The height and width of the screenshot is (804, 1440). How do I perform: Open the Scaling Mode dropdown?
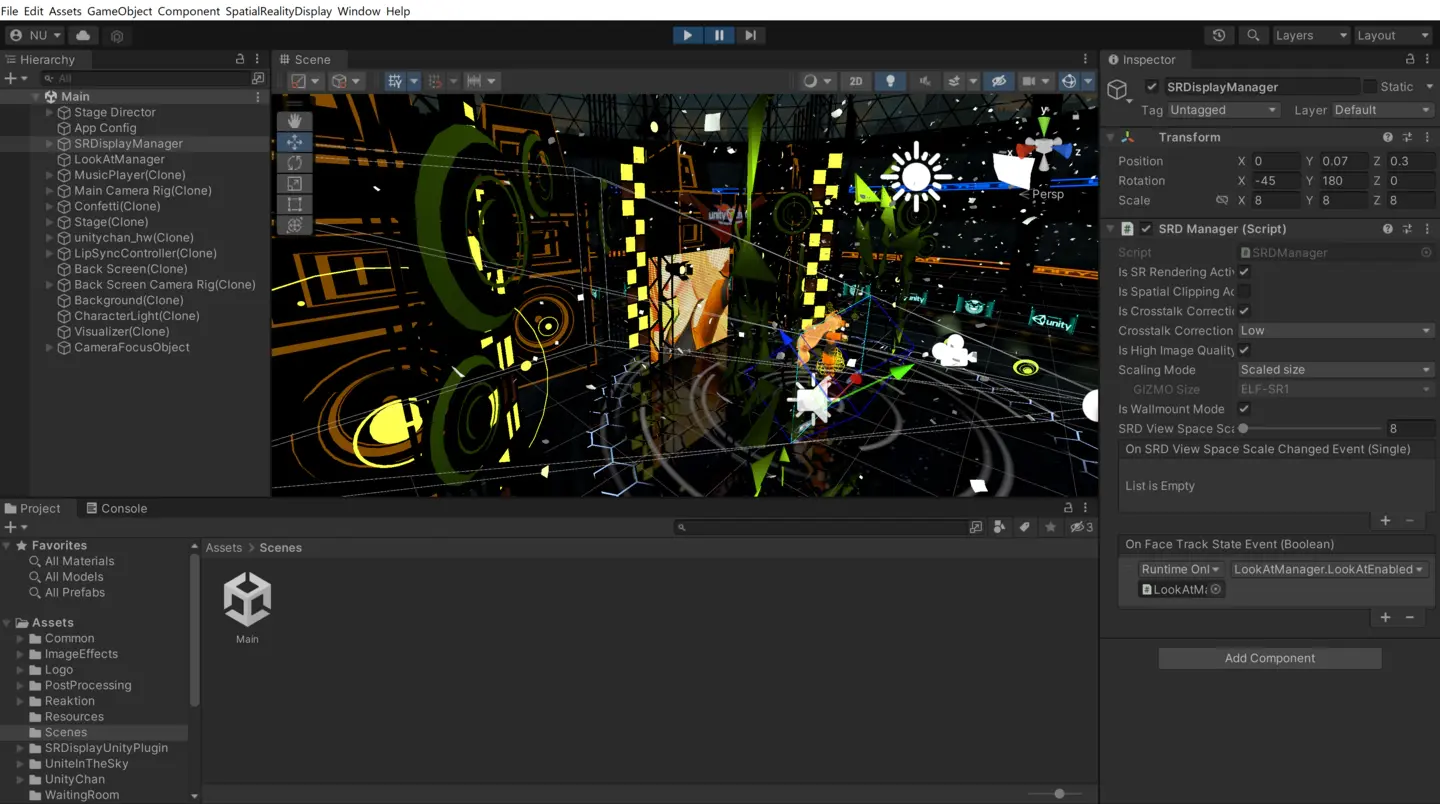[x=1334, y=370]
